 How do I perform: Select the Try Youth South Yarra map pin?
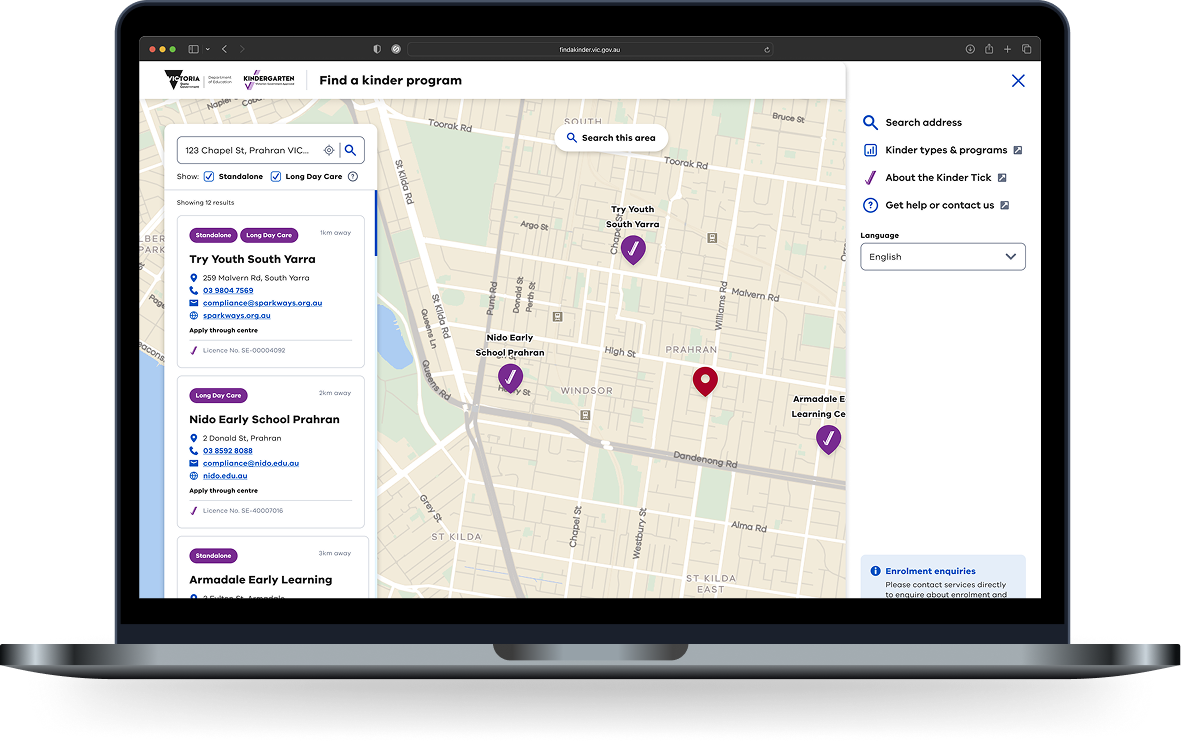[633, 249]
